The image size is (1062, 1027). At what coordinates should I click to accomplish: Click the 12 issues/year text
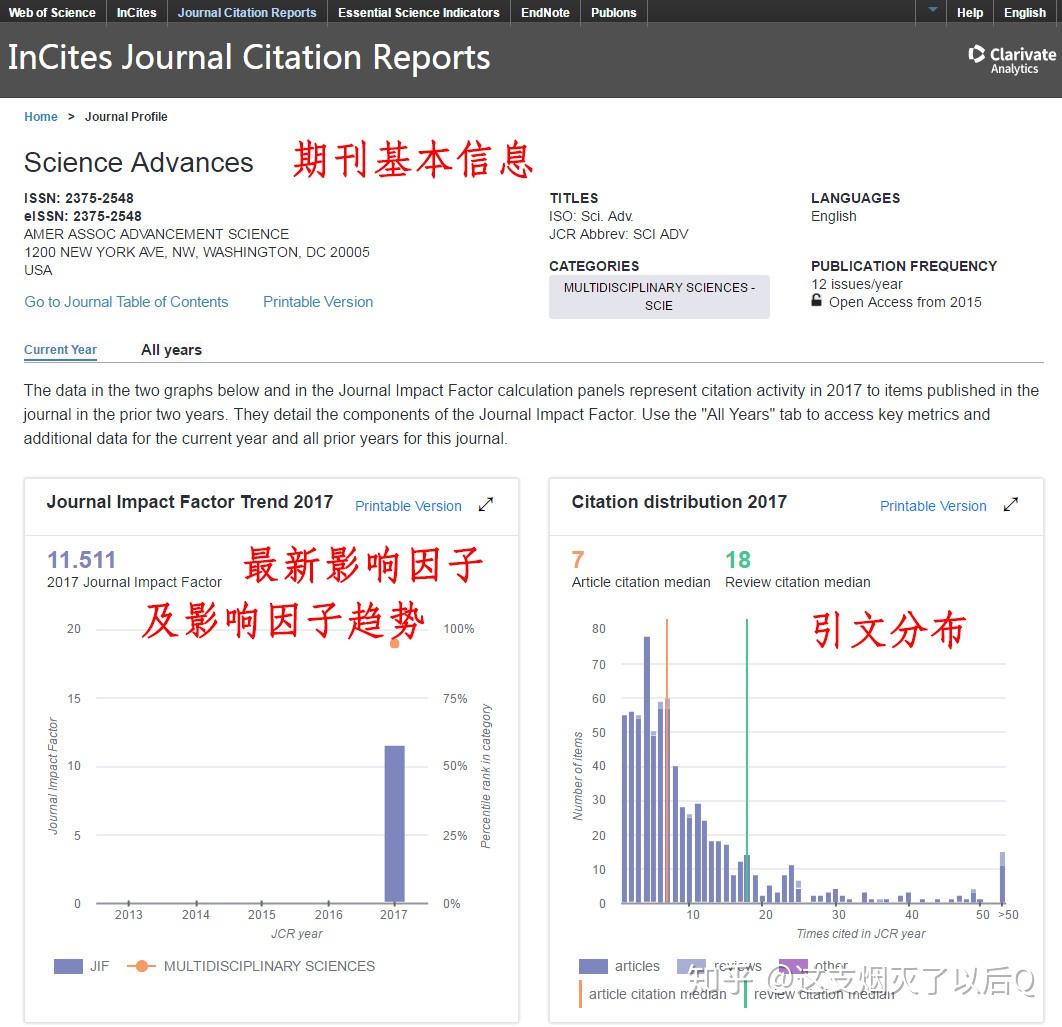857,284
